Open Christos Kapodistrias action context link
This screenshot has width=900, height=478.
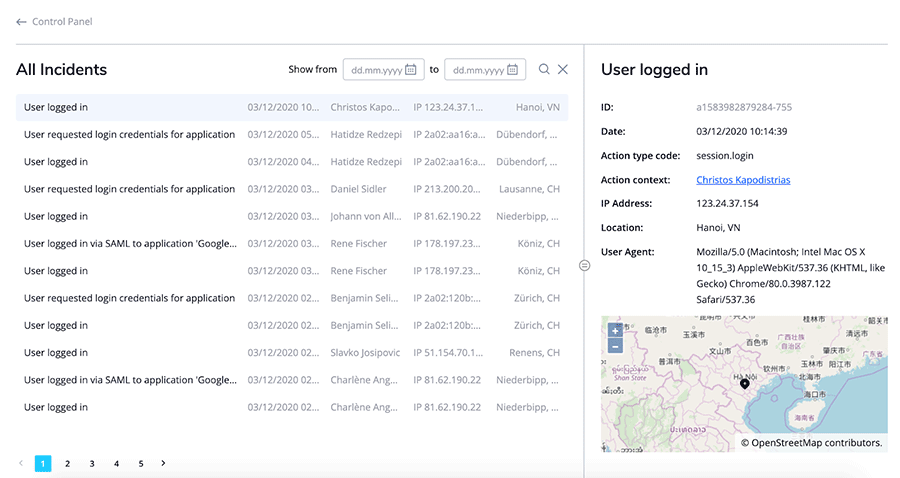pos(743,180)
